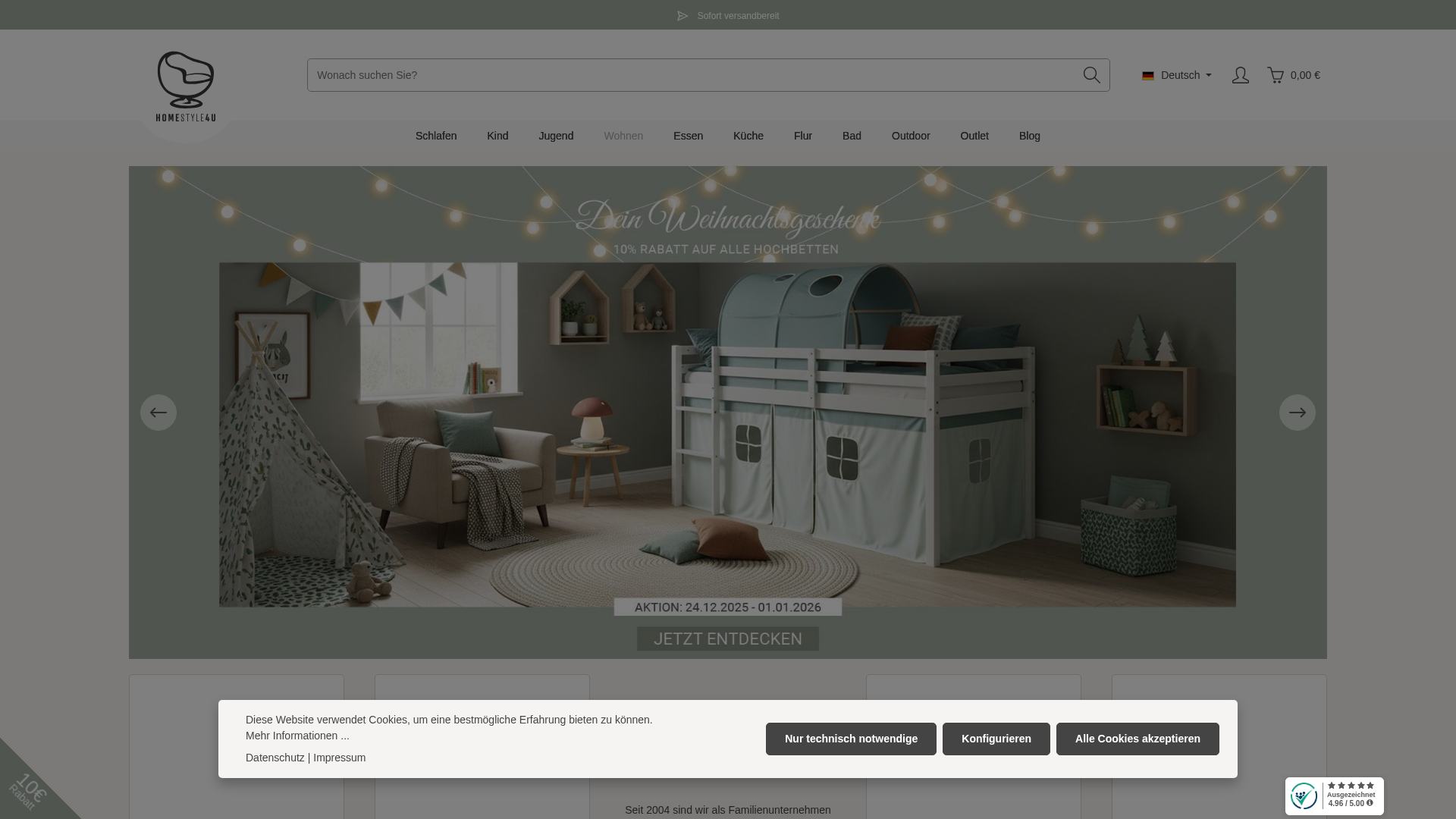Open the Flur menu
The width and height of the screenshot is (1456, 819).
pos(803,136)
